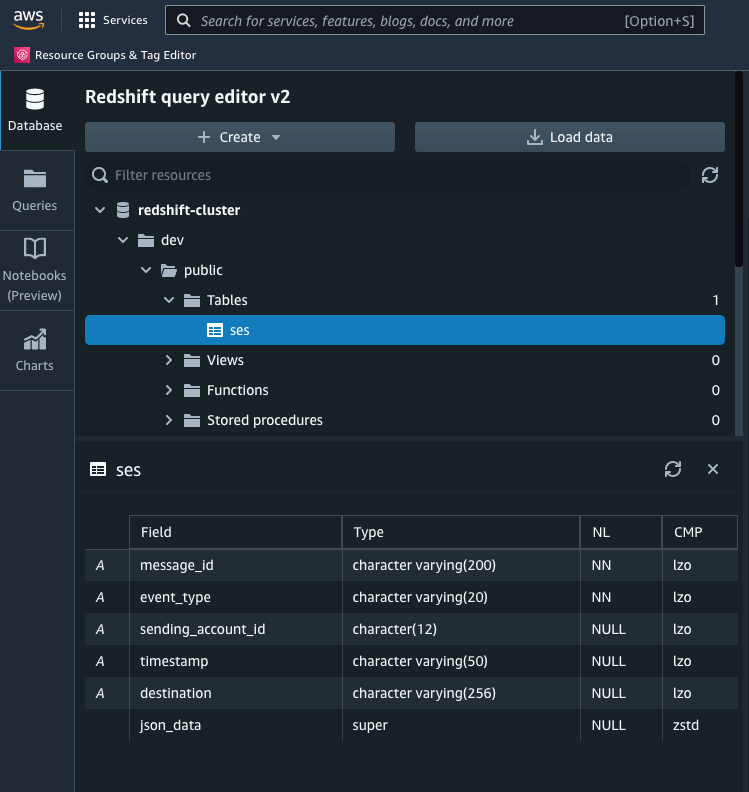Collapse the dev database node

123,240
